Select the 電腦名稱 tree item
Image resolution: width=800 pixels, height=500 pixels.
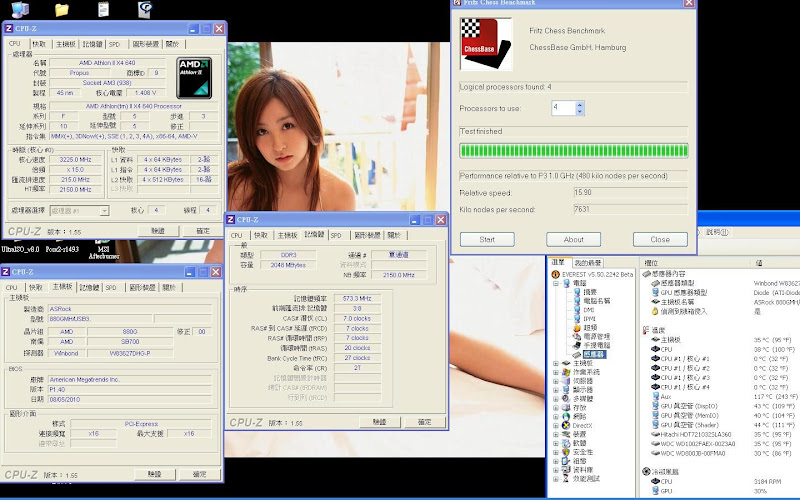pos(596,301)
